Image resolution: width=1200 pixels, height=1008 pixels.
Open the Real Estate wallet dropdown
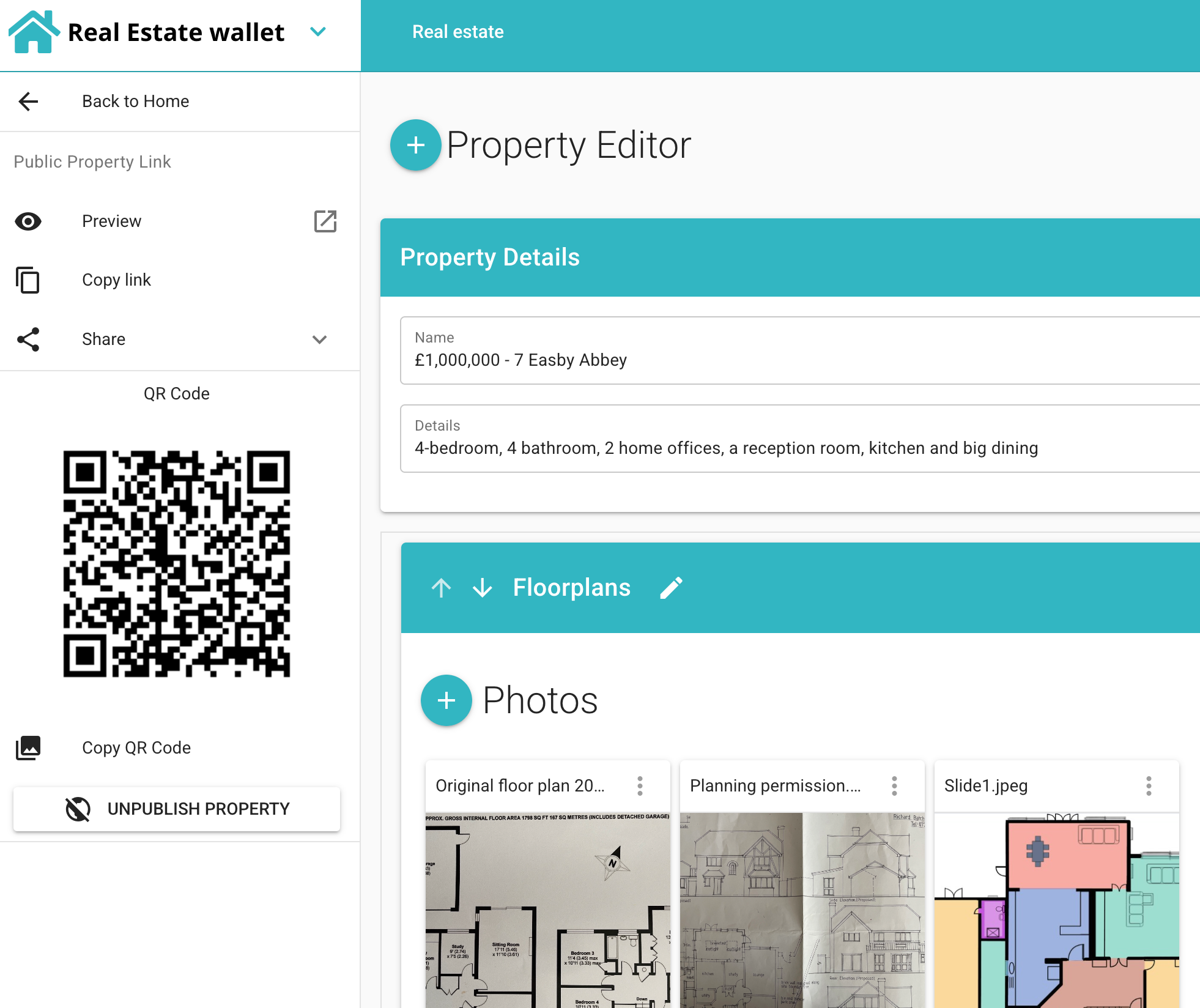coord(317,32)
